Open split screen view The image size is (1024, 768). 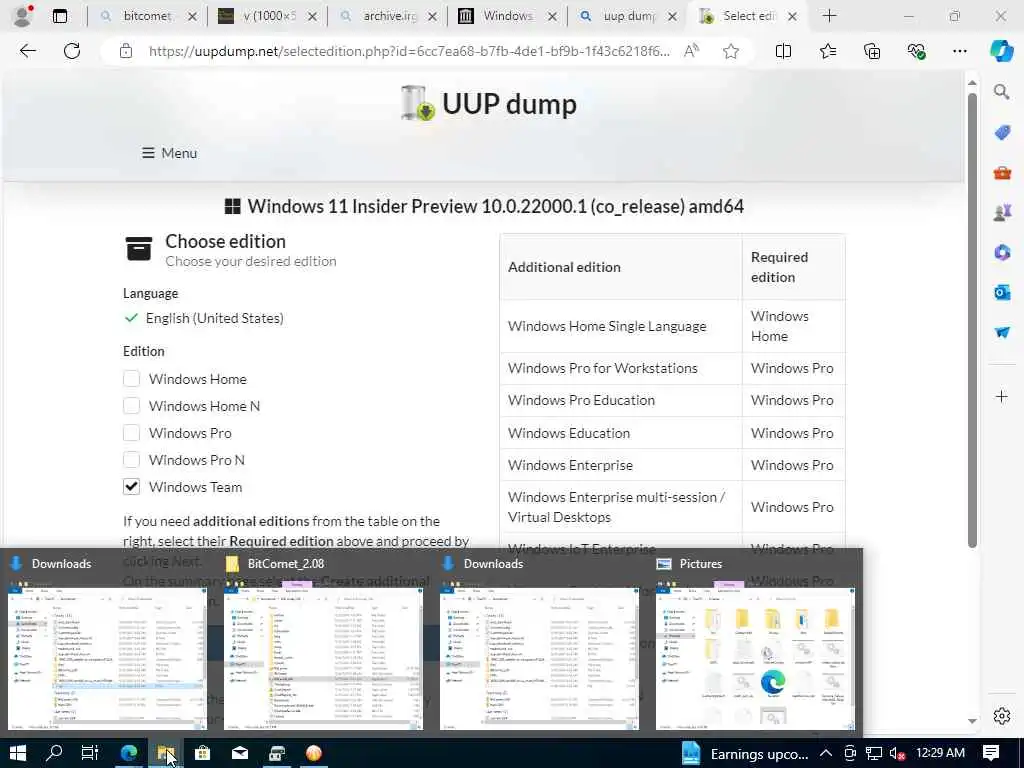(x=783, y=51)
